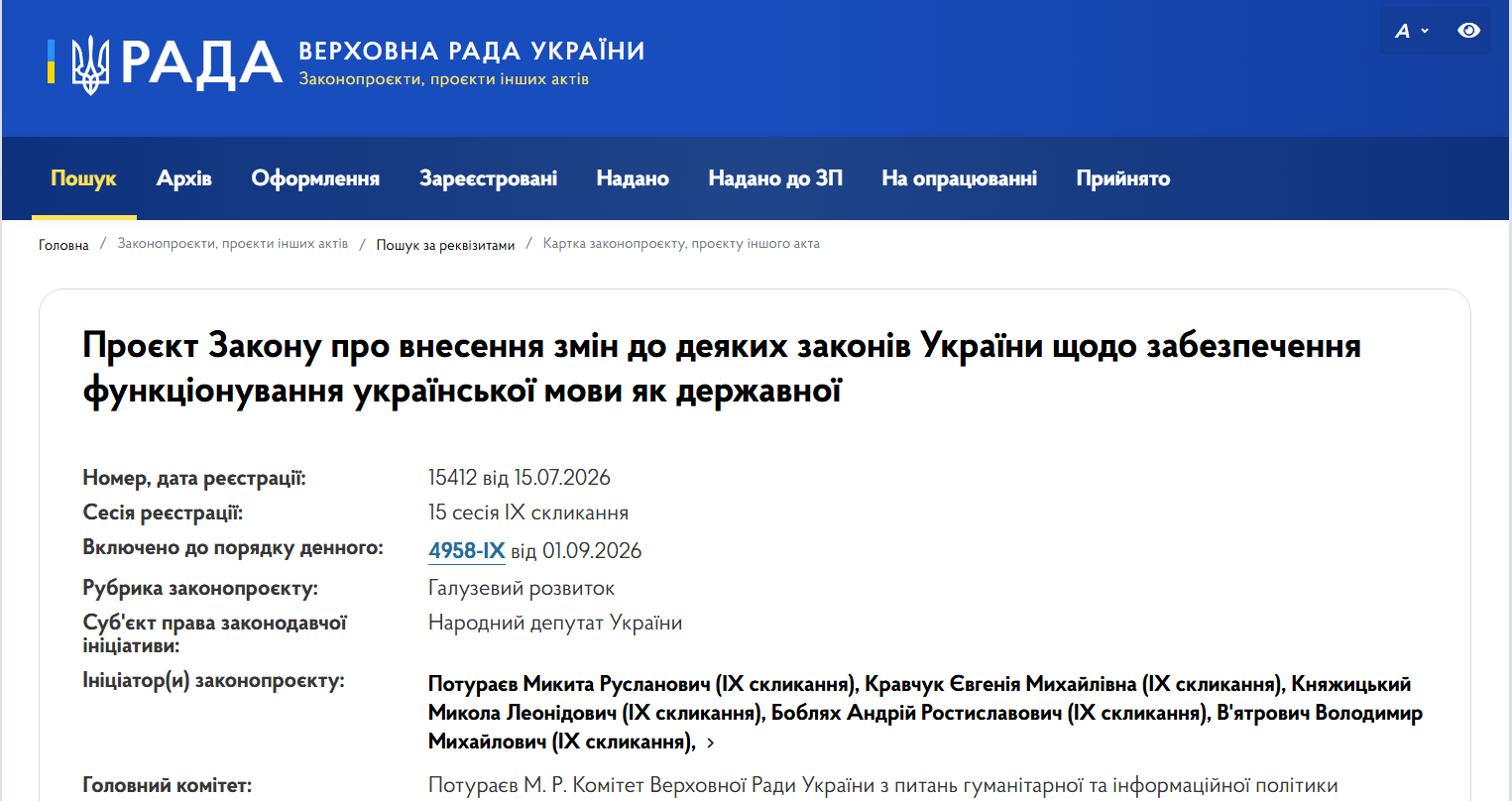This screenshot has width=1512, height=801.
Task: Open the font size 'A' dropdown
Action: pos(1412,31)
